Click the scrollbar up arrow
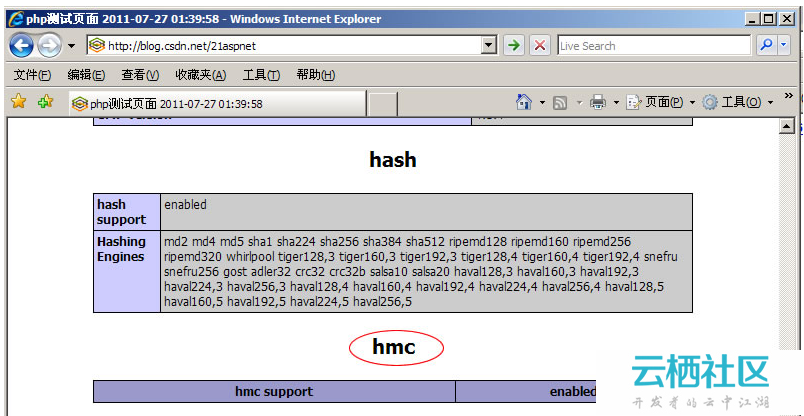This screenshot has width=804, height=416. pos(787,126)
